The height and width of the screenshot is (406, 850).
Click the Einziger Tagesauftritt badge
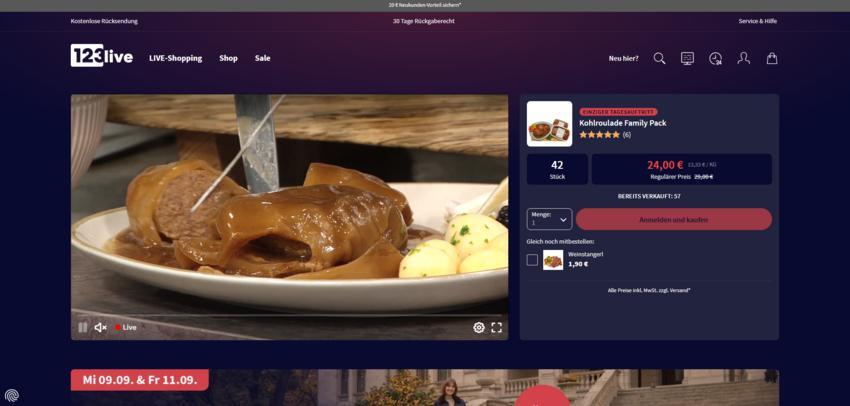(618, 112)
